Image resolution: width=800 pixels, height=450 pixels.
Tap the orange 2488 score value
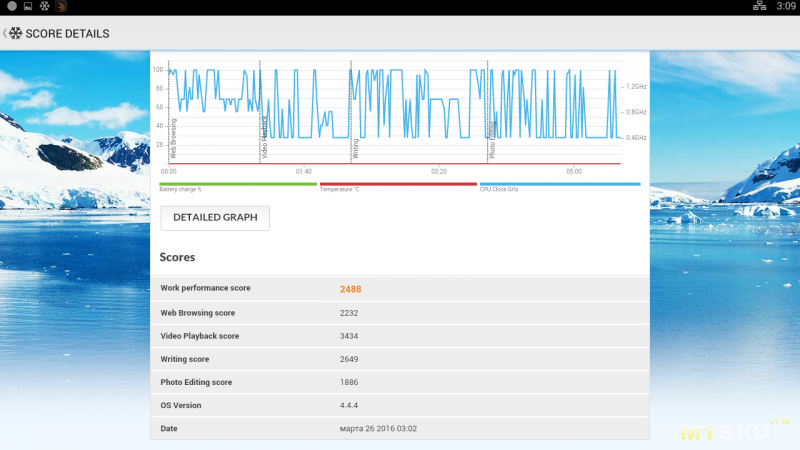coord(351,289)
